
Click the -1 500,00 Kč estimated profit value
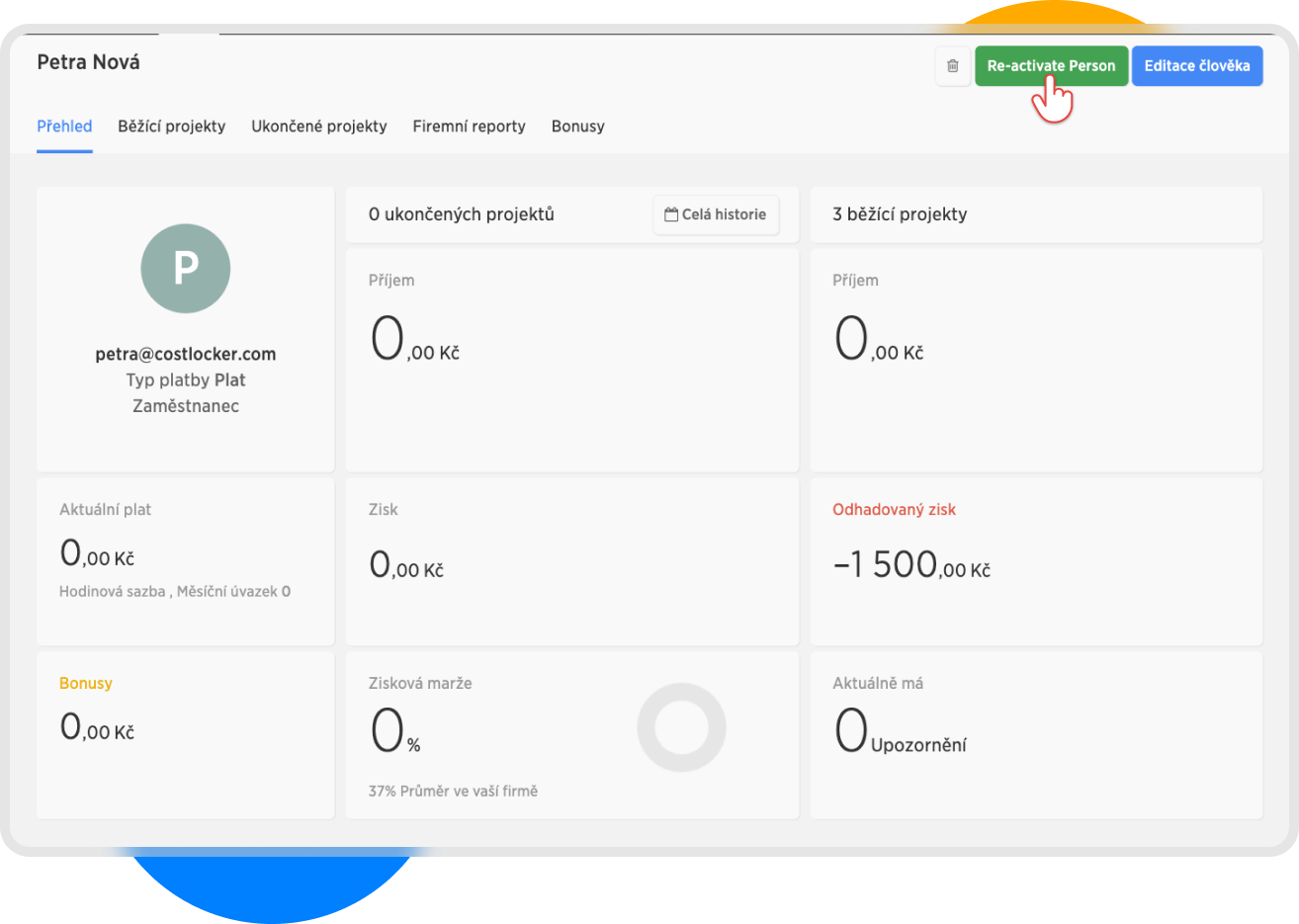910,565
